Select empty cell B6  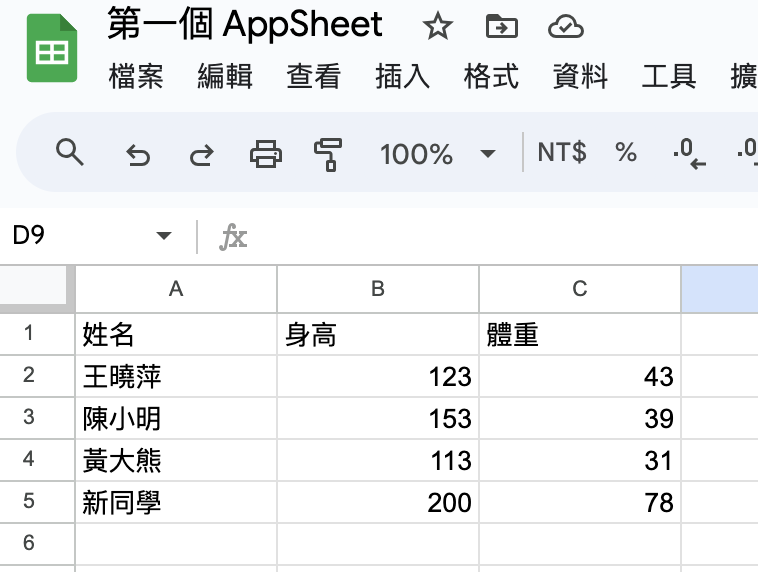tap(378, 543)
